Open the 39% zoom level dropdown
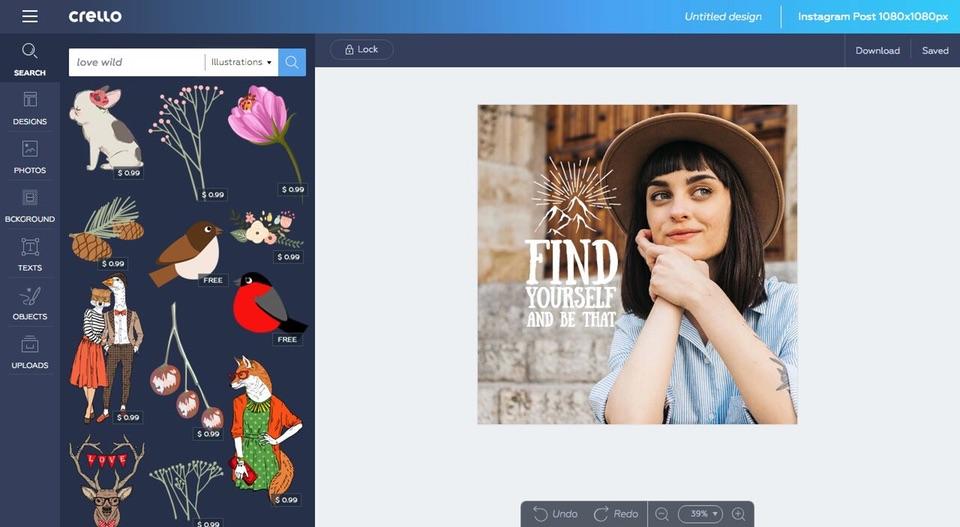 [x=700, y=514]
